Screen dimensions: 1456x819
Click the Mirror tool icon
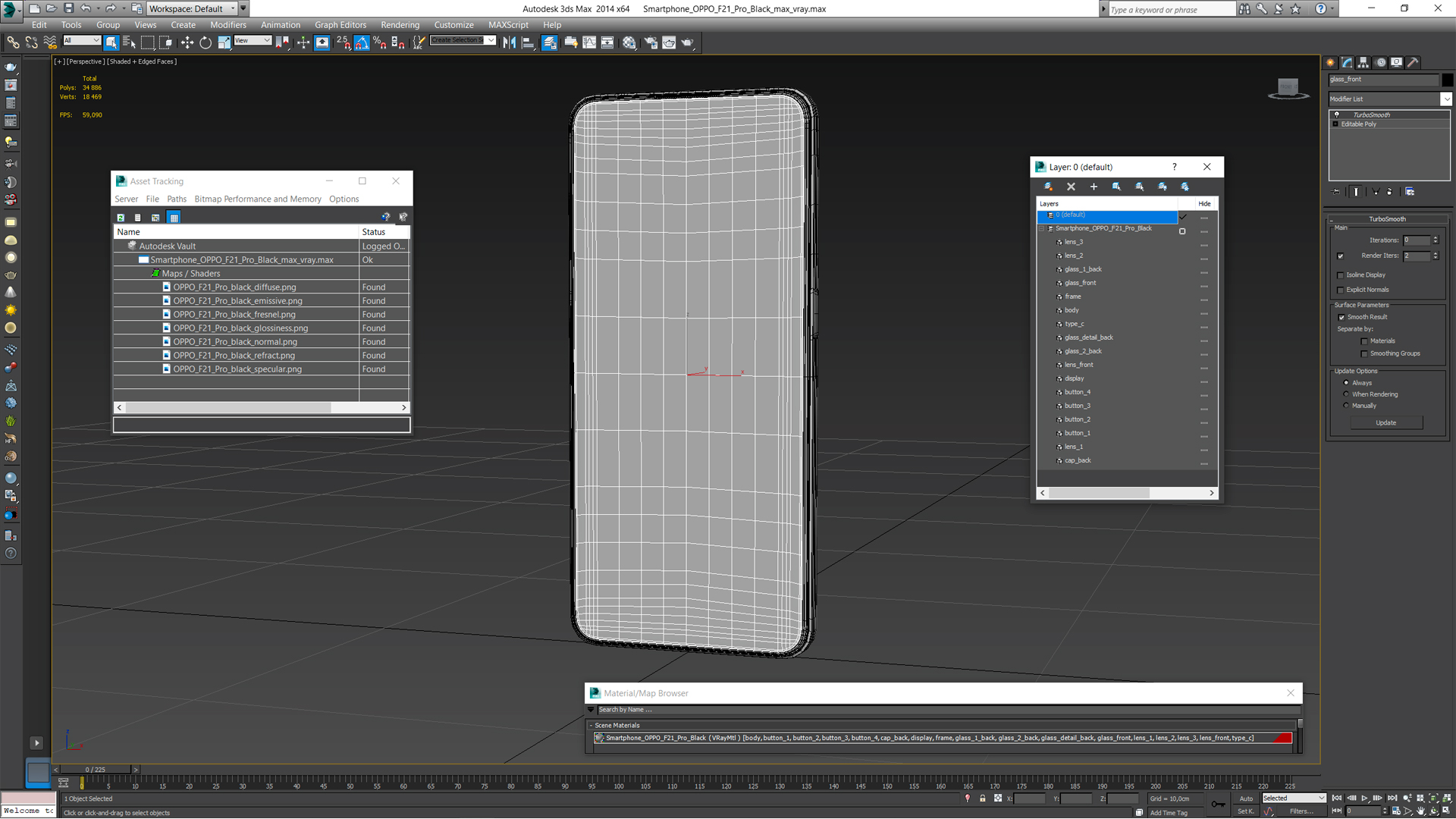509,42
